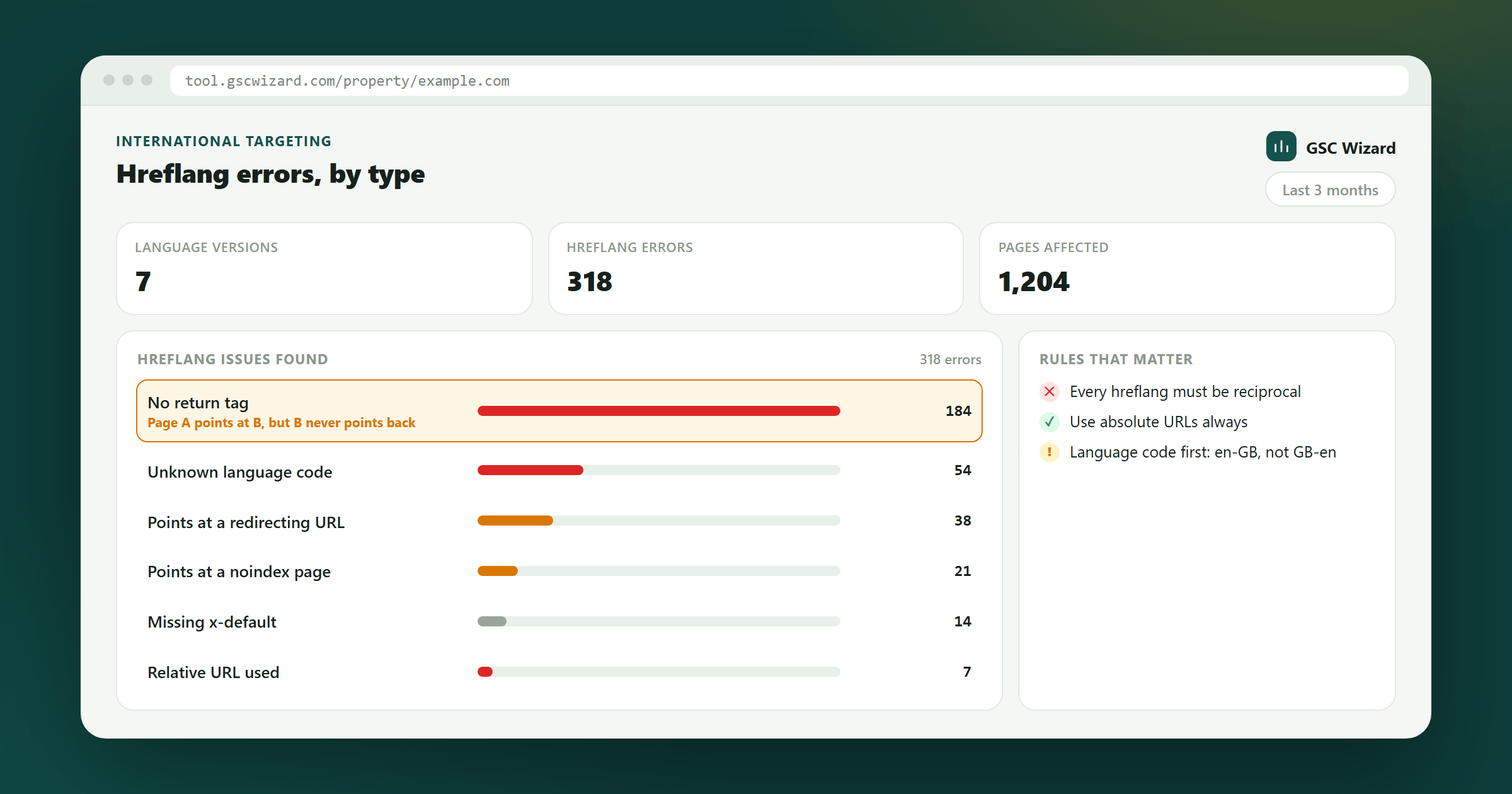This screenshot has height=794, width=1512.
Task: Click the count 184 in No return tag row
Action: pos(958,411)
